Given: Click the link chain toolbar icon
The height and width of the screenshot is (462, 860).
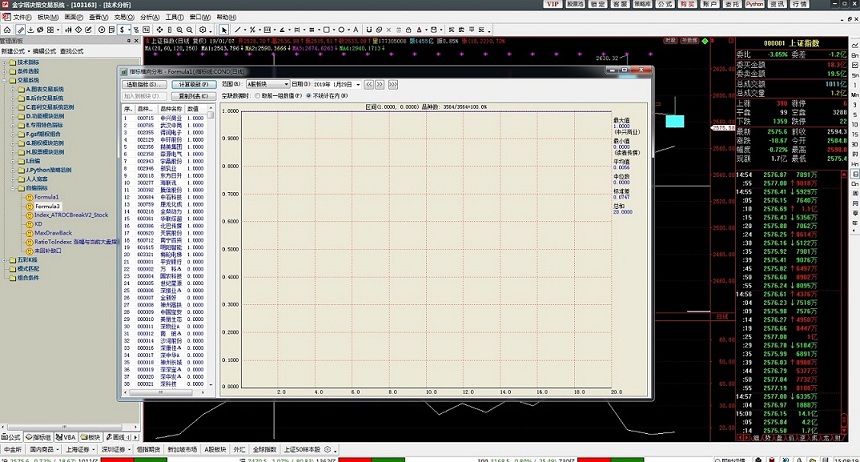Looking at the screenshot, I should pos(20,29).
